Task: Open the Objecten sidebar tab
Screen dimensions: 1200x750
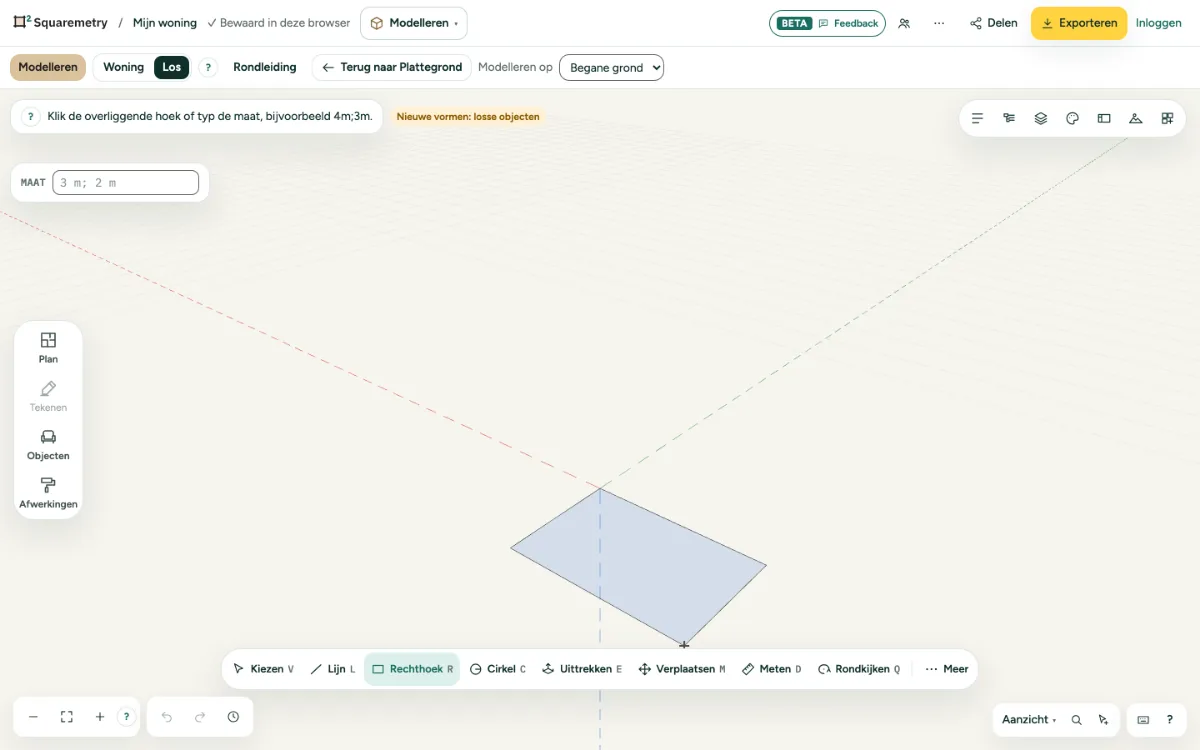Action: tap(48, 444)
